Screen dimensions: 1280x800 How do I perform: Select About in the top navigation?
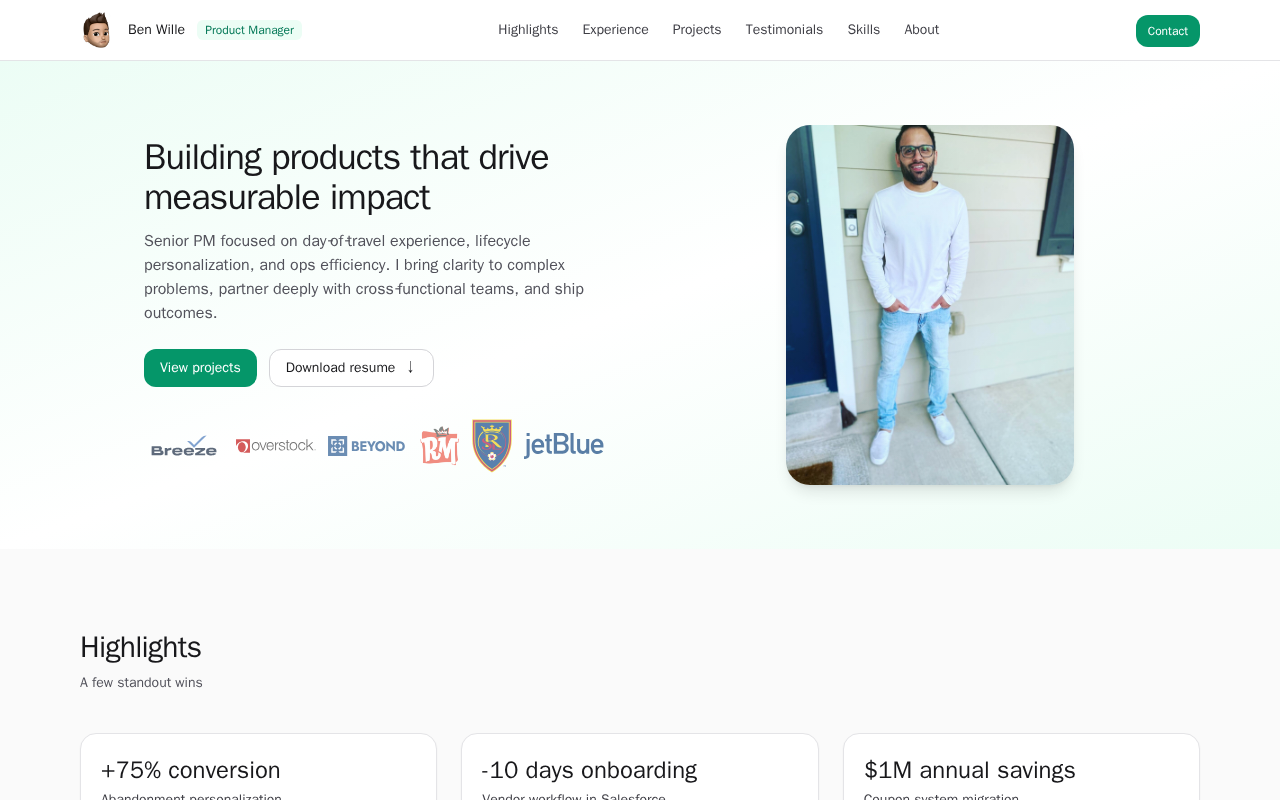[x=921, y=30]
